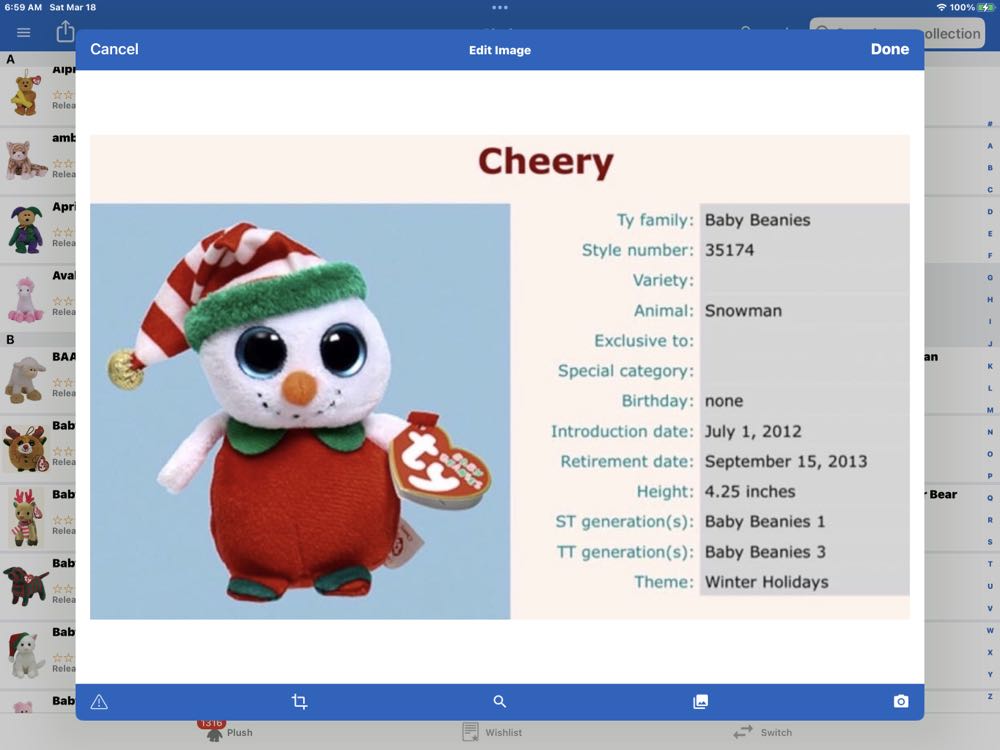Tap the section header "B" in the list

tap(10, 339)
